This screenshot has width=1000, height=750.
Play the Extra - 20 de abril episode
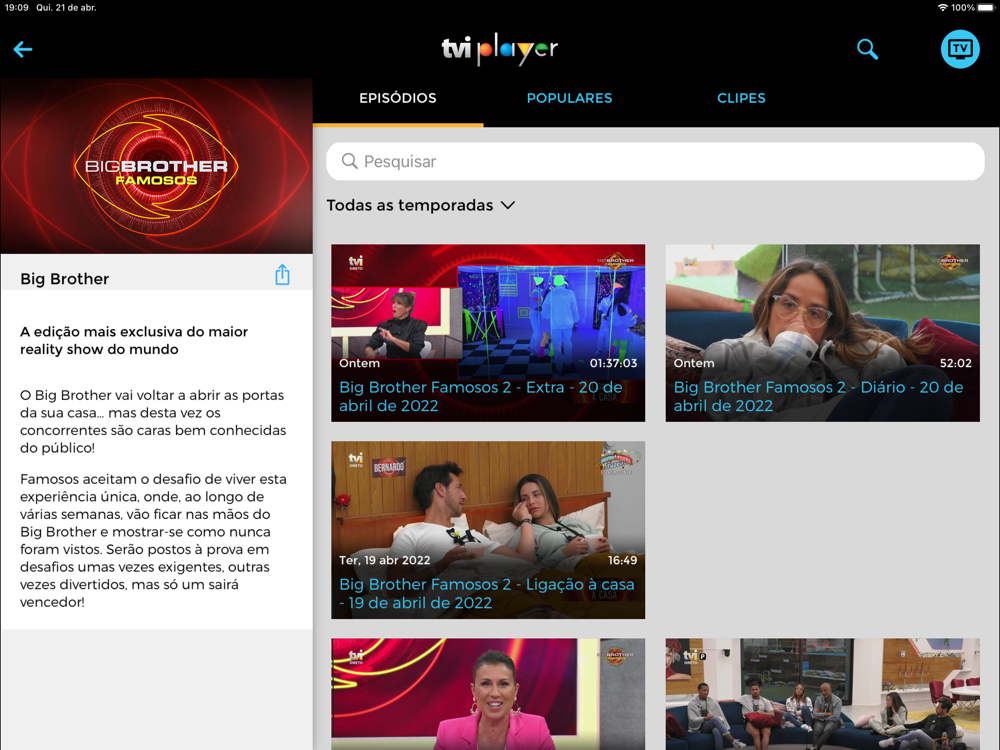(x=488, y=333)
